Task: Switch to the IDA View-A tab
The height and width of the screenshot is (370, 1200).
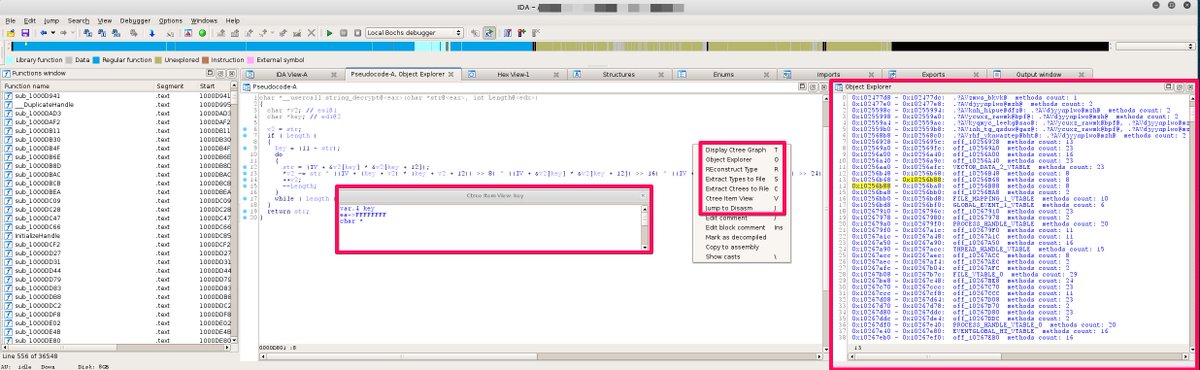Action: 292,74
